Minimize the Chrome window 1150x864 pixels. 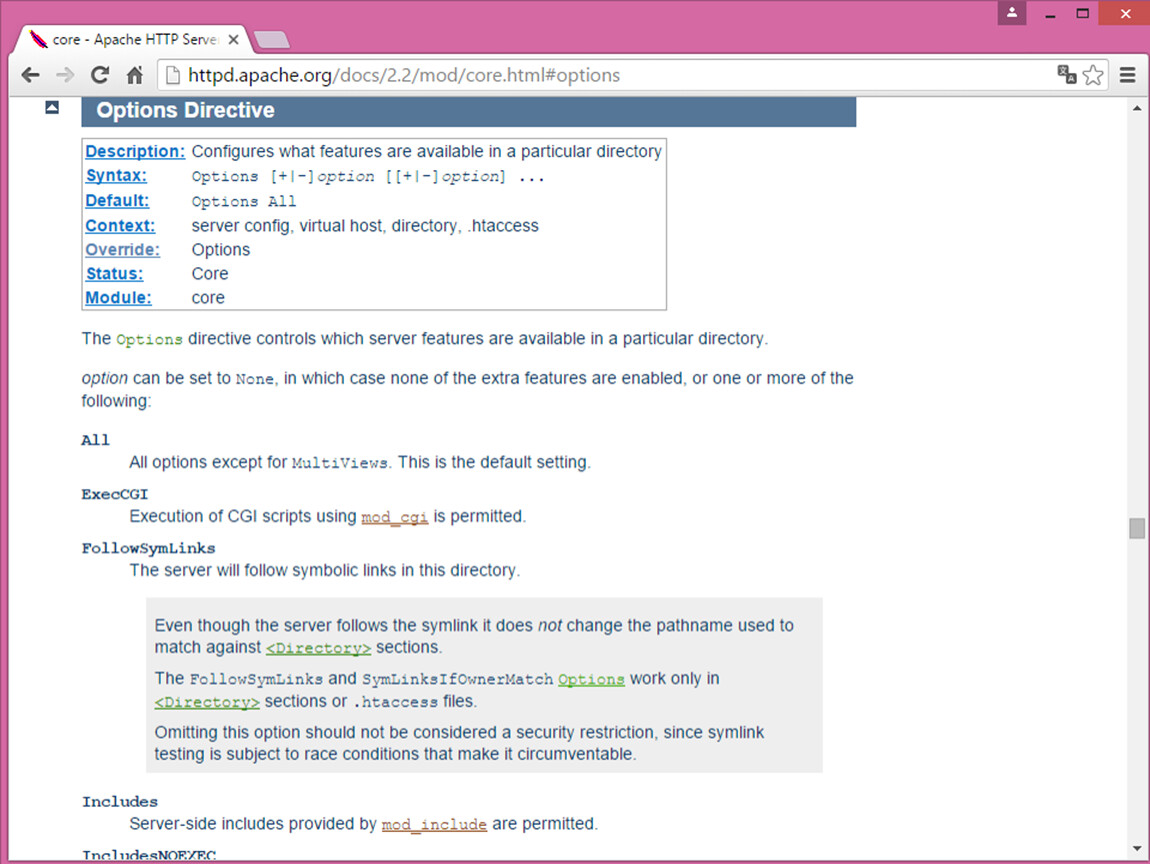point(1050,13)
